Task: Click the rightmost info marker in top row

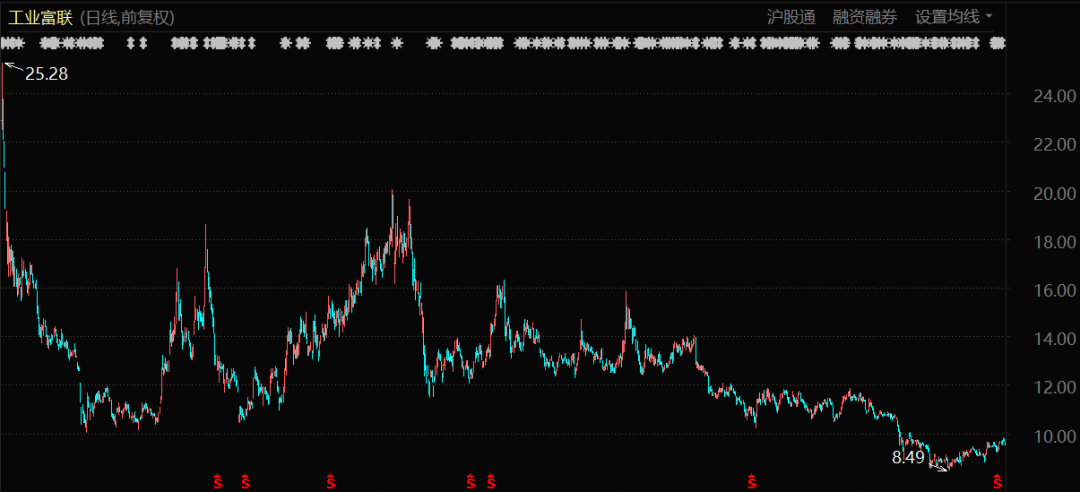Action: pos(997,43)
